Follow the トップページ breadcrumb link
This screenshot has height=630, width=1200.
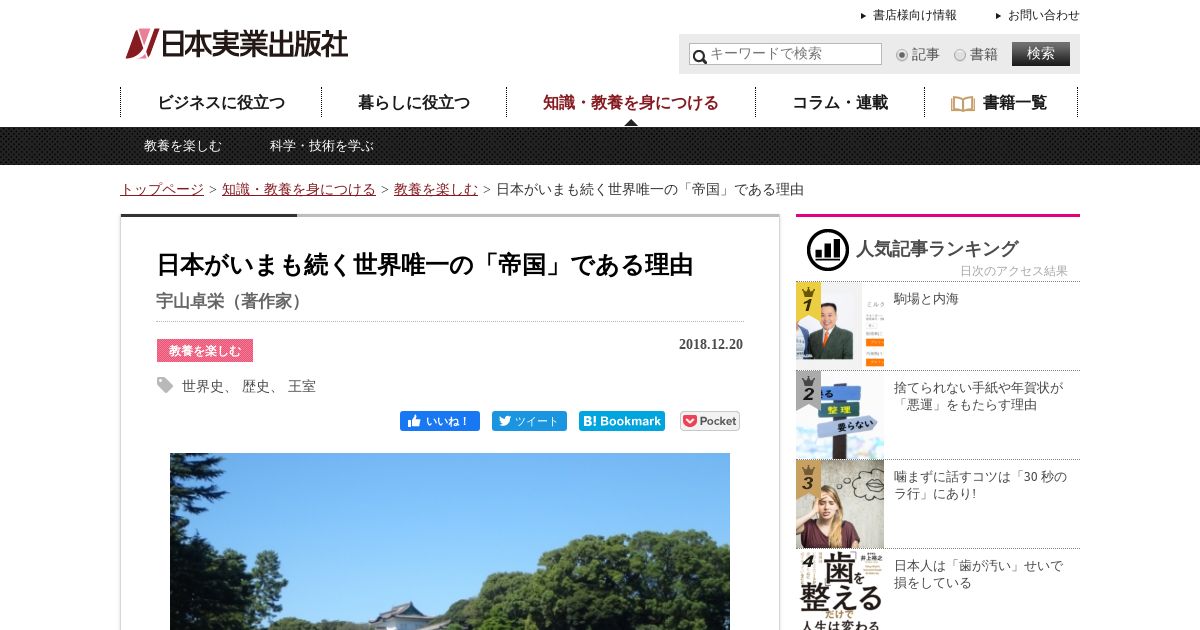[x=162, y=190]
